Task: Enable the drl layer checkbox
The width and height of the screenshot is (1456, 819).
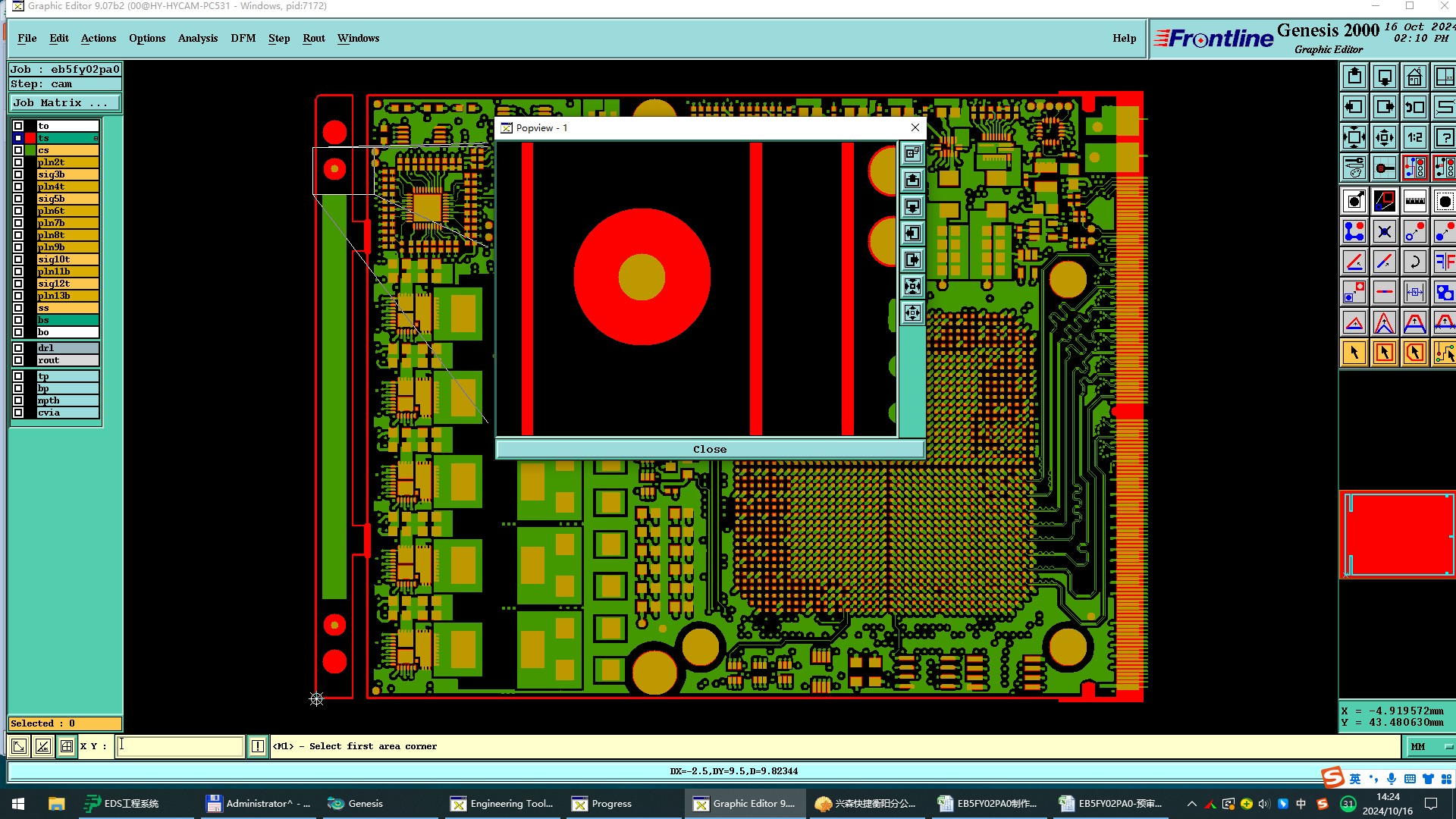Action: click(x=18, y=348)
